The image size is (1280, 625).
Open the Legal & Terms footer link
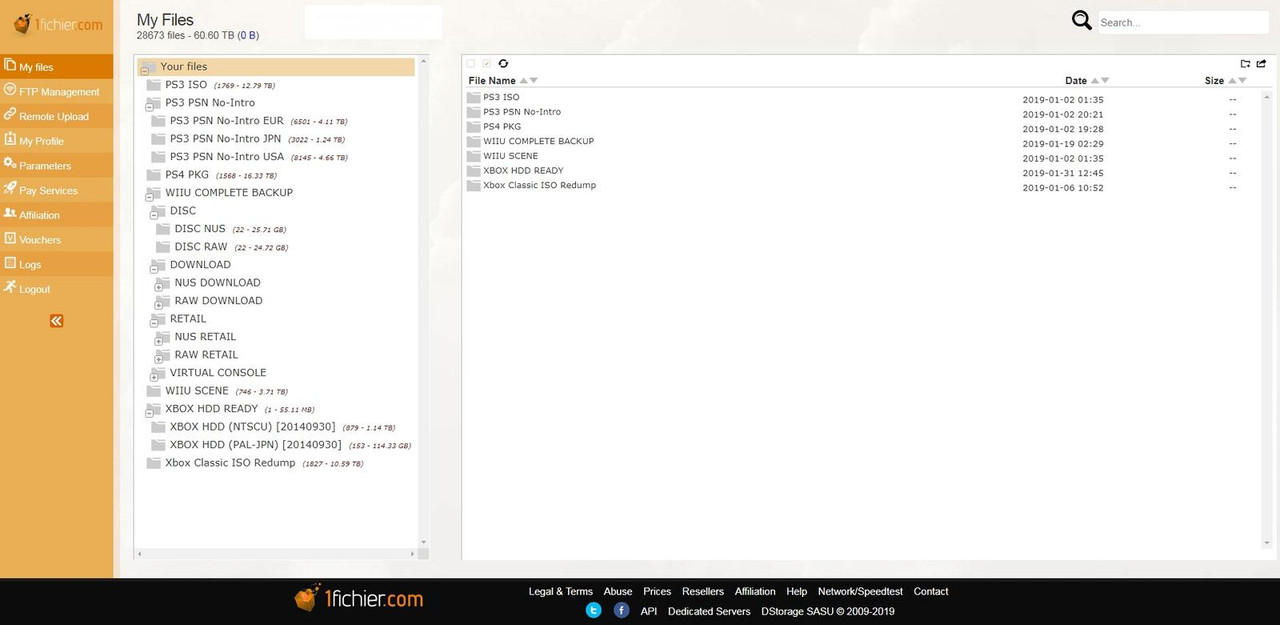pyautogui.click(x=560, y=591)
